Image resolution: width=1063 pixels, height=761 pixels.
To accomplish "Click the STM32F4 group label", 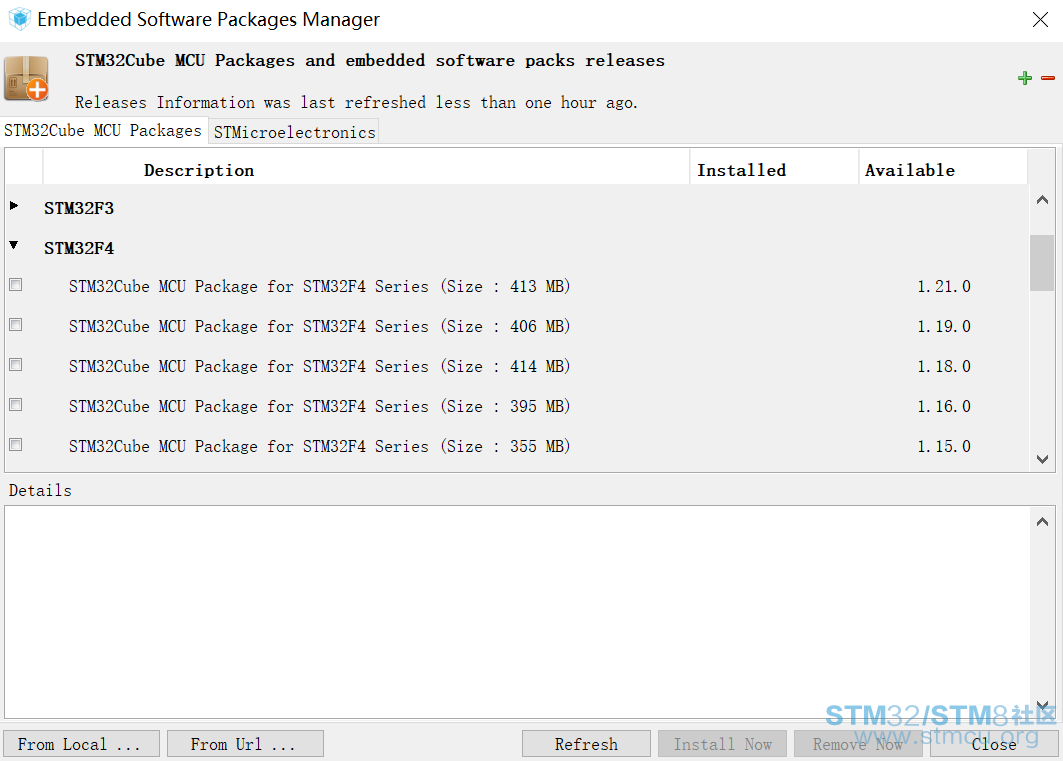I will click(x=79, y=248).
